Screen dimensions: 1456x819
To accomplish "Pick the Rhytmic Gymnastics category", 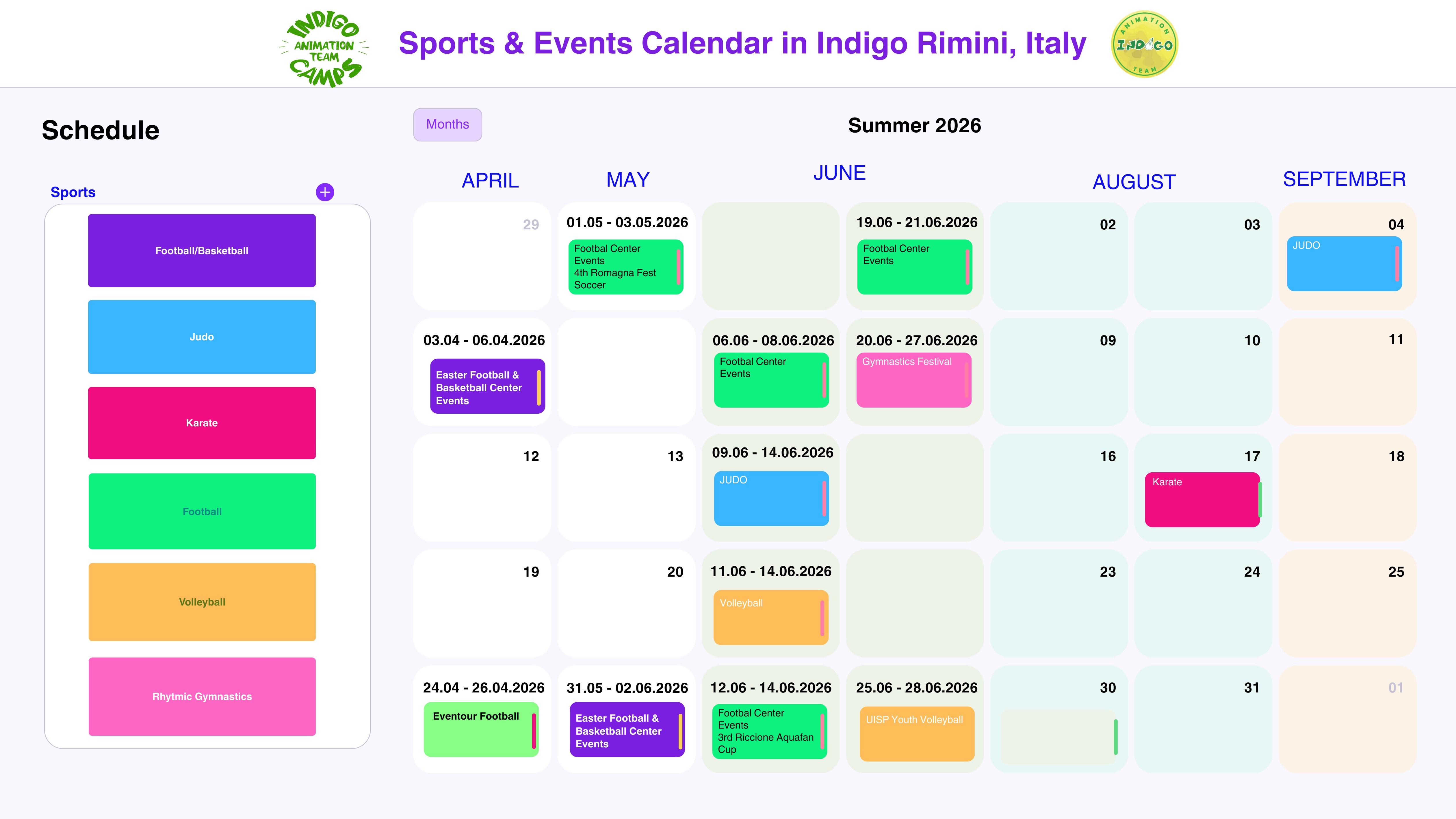I will (202, 696).
